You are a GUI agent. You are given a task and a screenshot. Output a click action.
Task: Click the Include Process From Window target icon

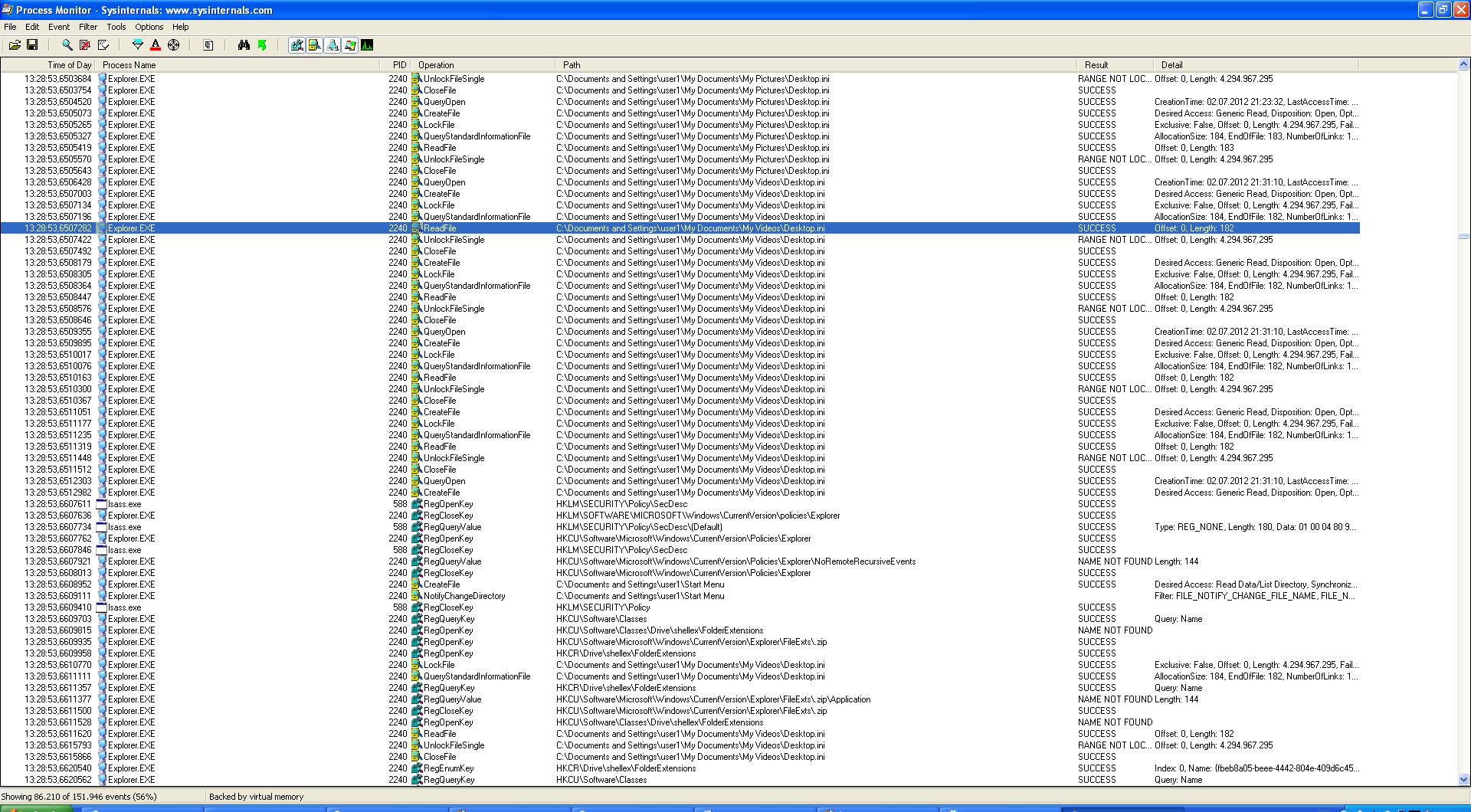point(174,45)
